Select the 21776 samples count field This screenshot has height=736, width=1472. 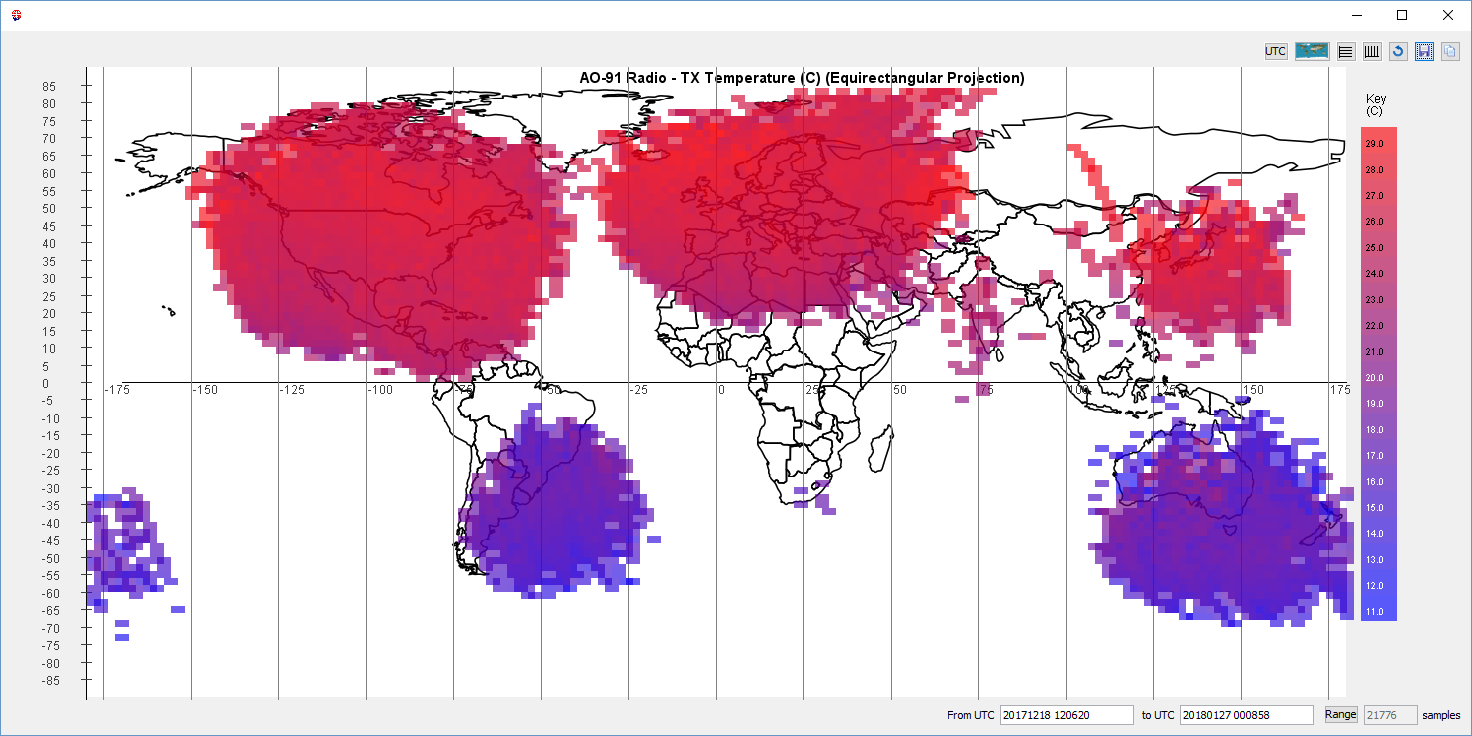[x=1391, y=715]
